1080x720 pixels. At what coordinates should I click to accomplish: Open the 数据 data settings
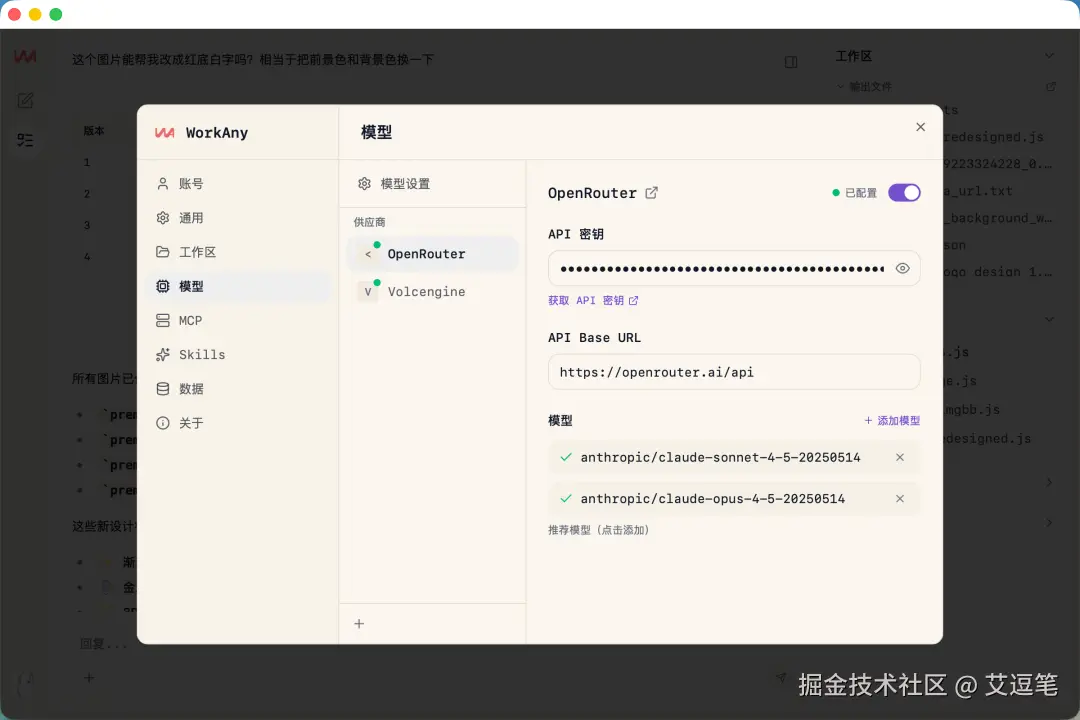238,389
